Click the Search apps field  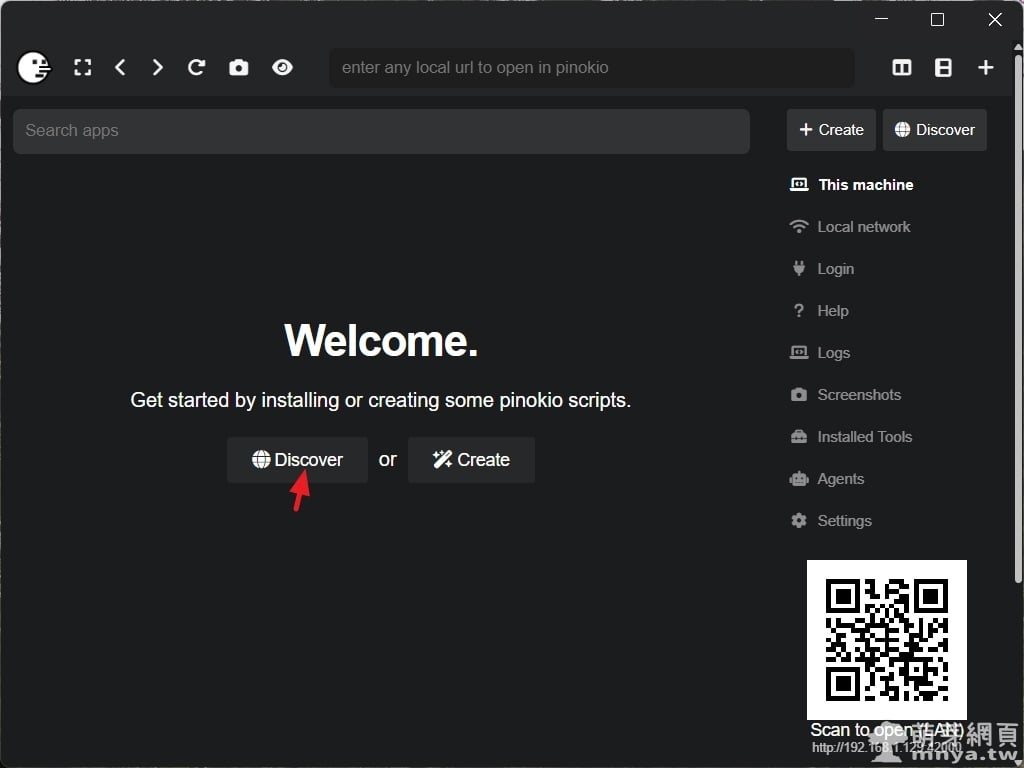tap(381, 131)
